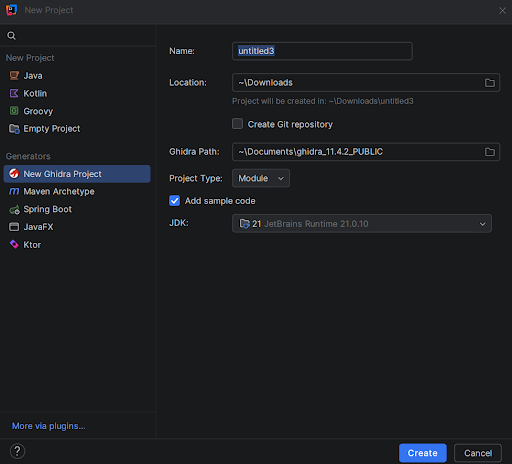Image resolution: width=512 pixels, height=464 pixels.
Task: Pick the Spring Boot leaf icon
Action: pyautogui.click(x=14, y=210)
